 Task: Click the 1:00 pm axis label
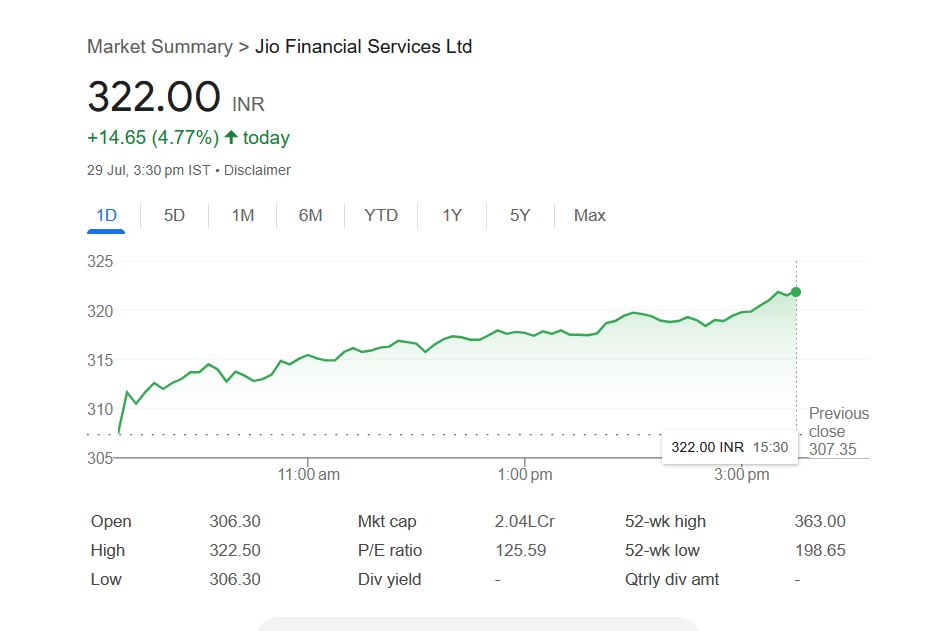coord(525,475)
